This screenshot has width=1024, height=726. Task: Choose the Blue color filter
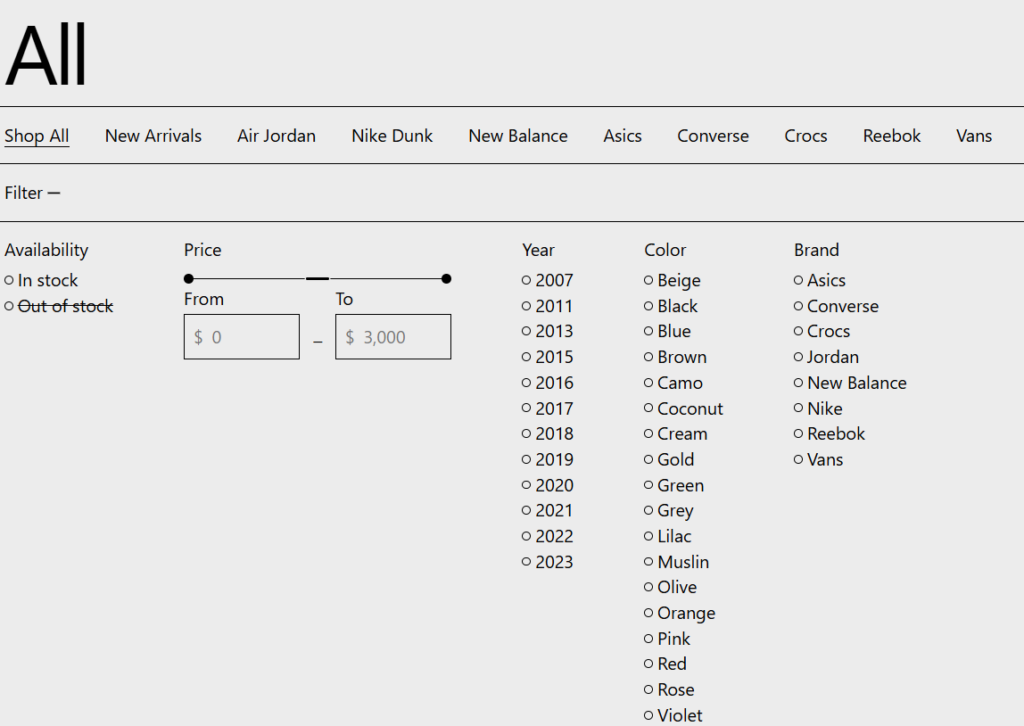tap(667, 332)
